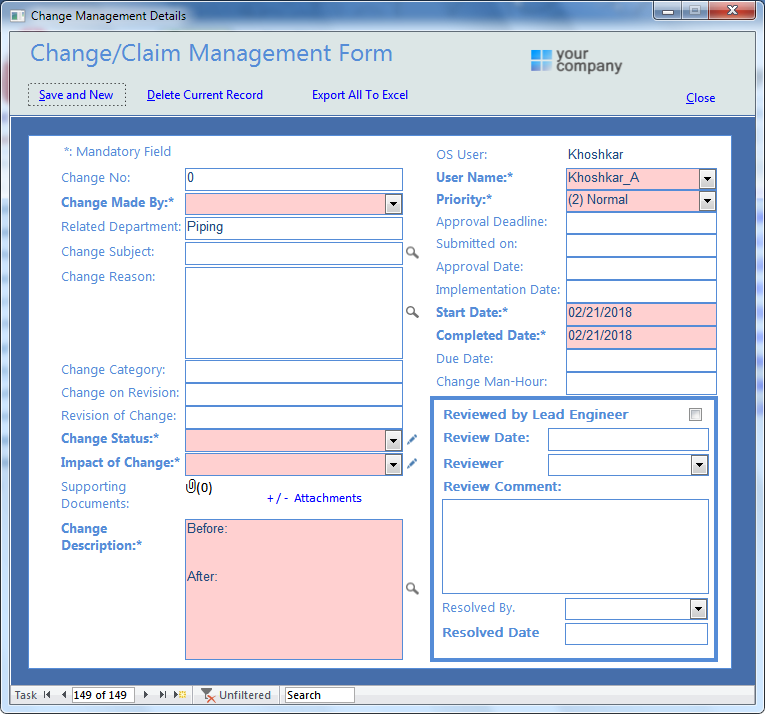
Task: Toggle the Unfiltered filter indicator
Action: tap(236, 695)
